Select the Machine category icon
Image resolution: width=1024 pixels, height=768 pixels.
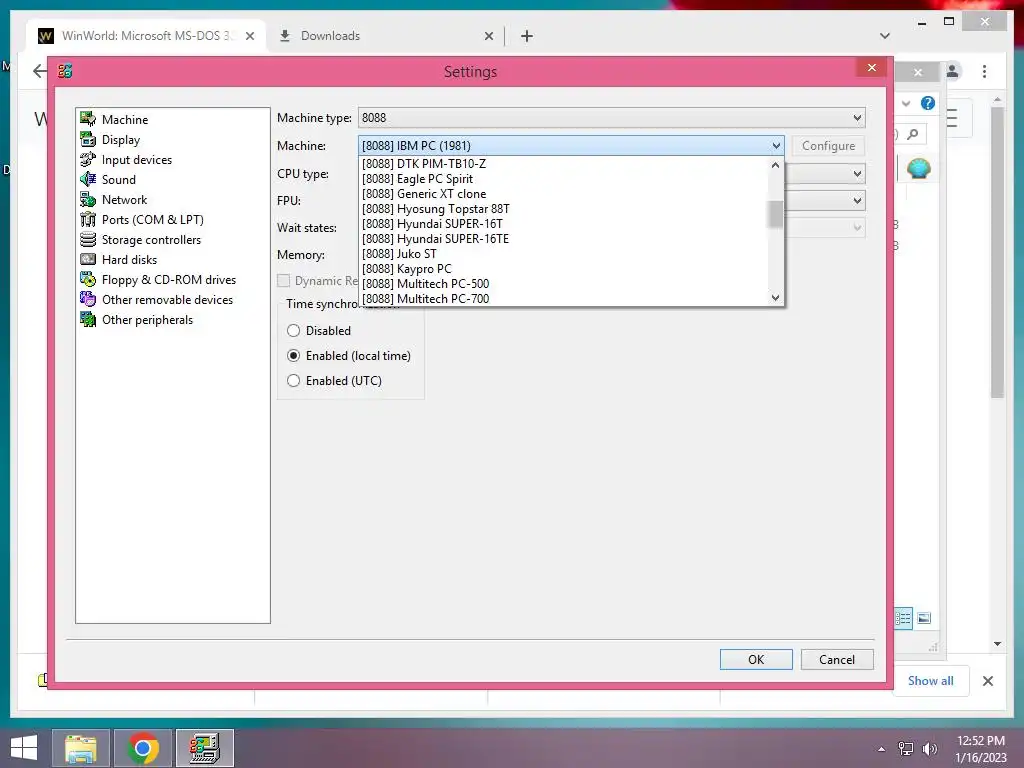[x=88, y=119]
